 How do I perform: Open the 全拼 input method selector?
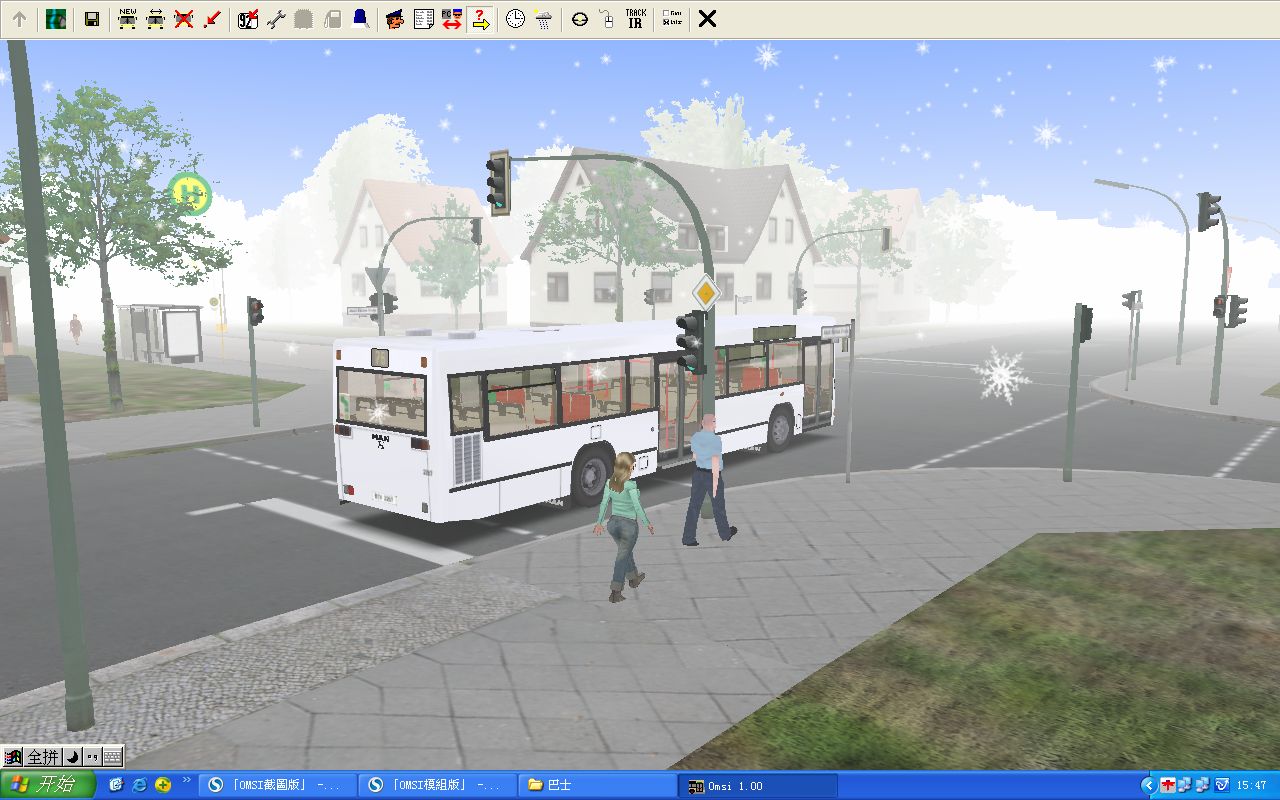[42, 757]
